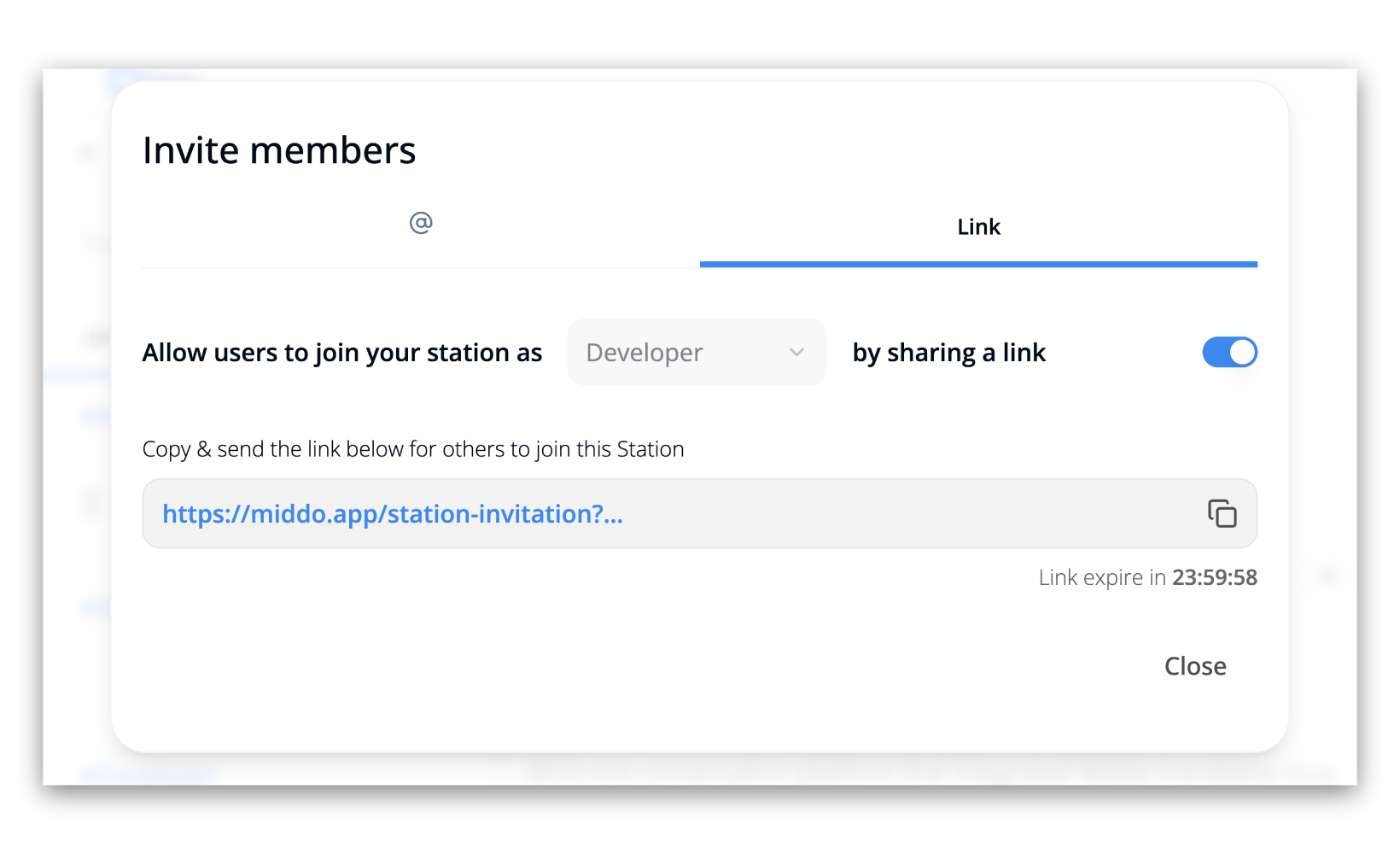The image size is (1400, 854).
Task: Click the "Developer" text in the role selector
Action: point(645,353)
